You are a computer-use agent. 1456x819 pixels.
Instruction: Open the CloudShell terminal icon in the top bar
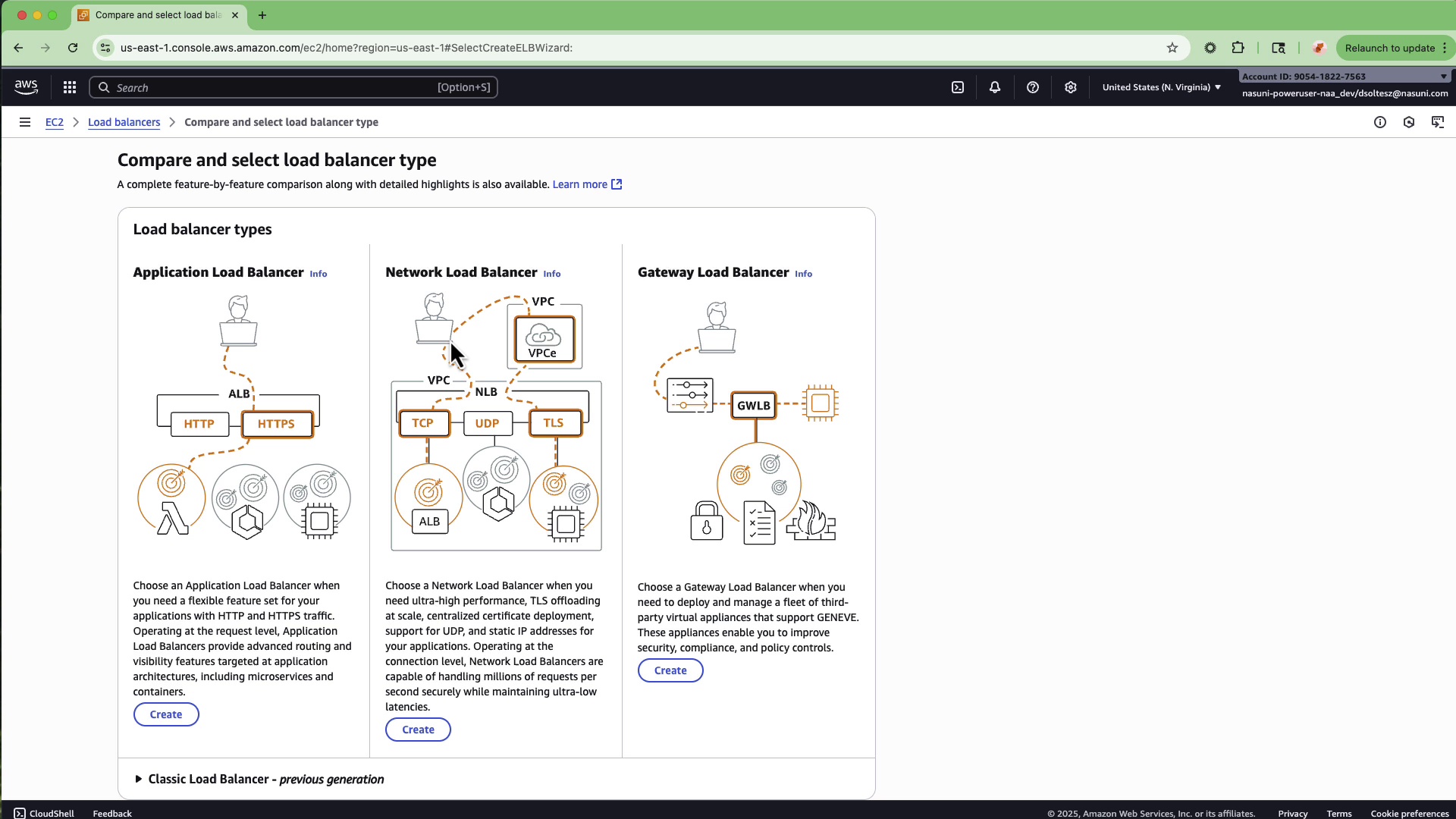(x=957, y=87)
